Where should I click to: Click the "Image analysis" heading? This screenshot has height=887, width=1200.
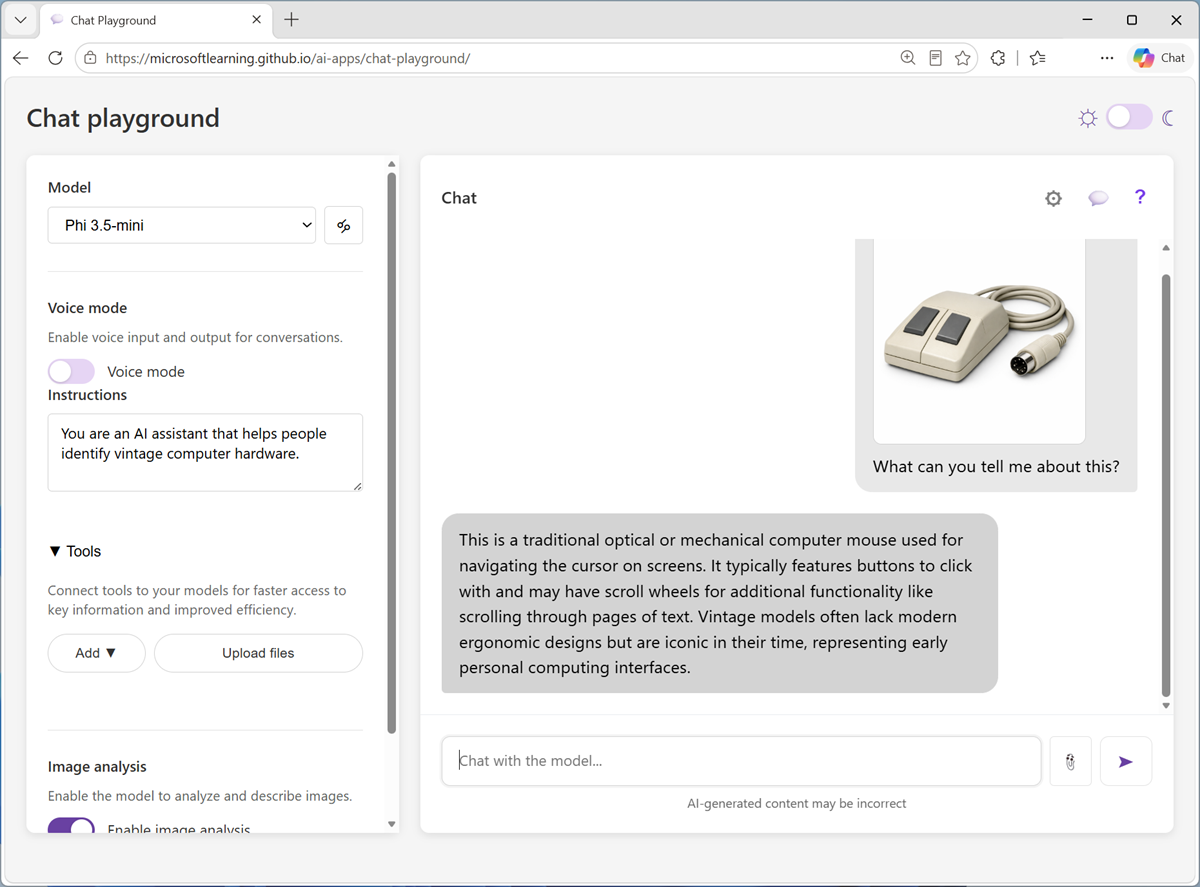[97, 767]
